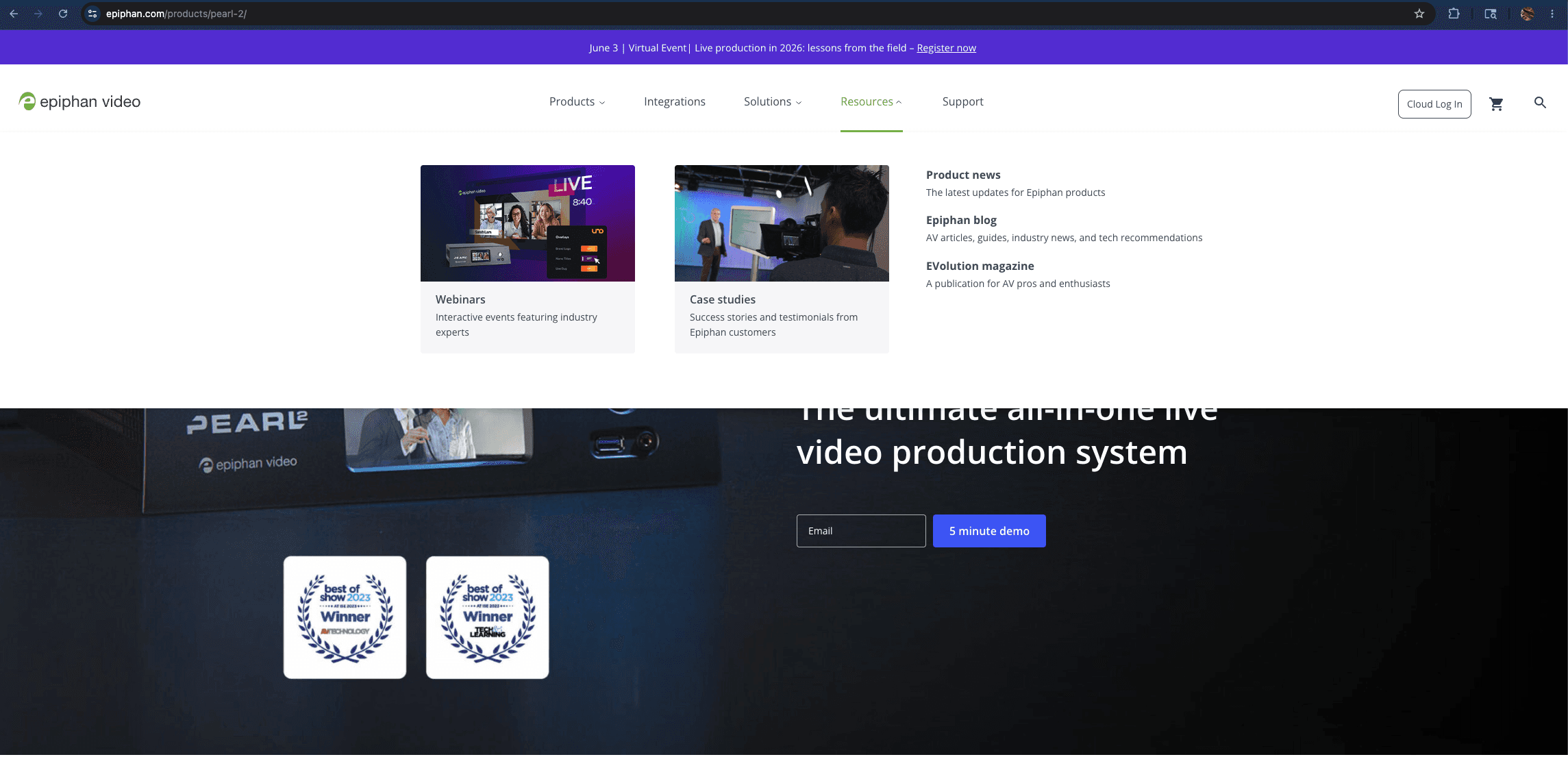Open site search with the magnifier icon
1568x757 pixels.
point(1540,103)
